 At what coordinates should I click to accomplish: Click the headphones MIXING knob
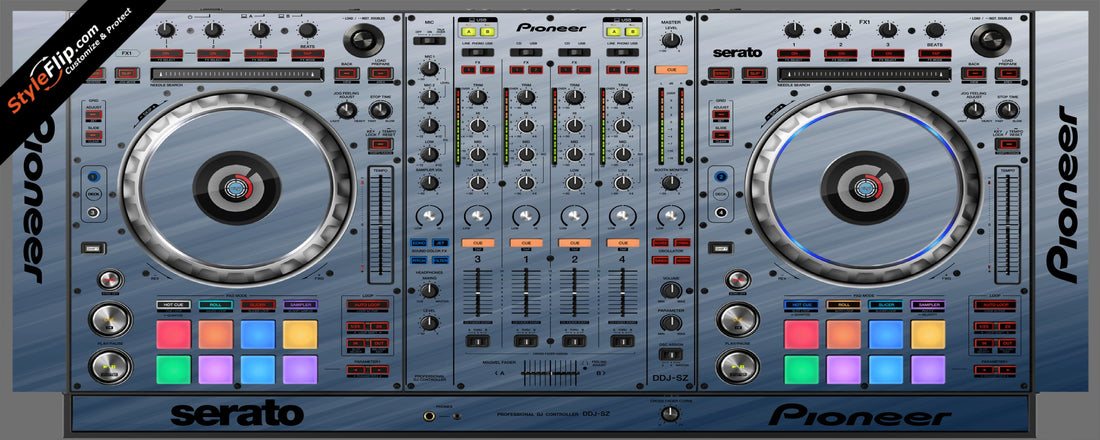[x=429, y=289]
